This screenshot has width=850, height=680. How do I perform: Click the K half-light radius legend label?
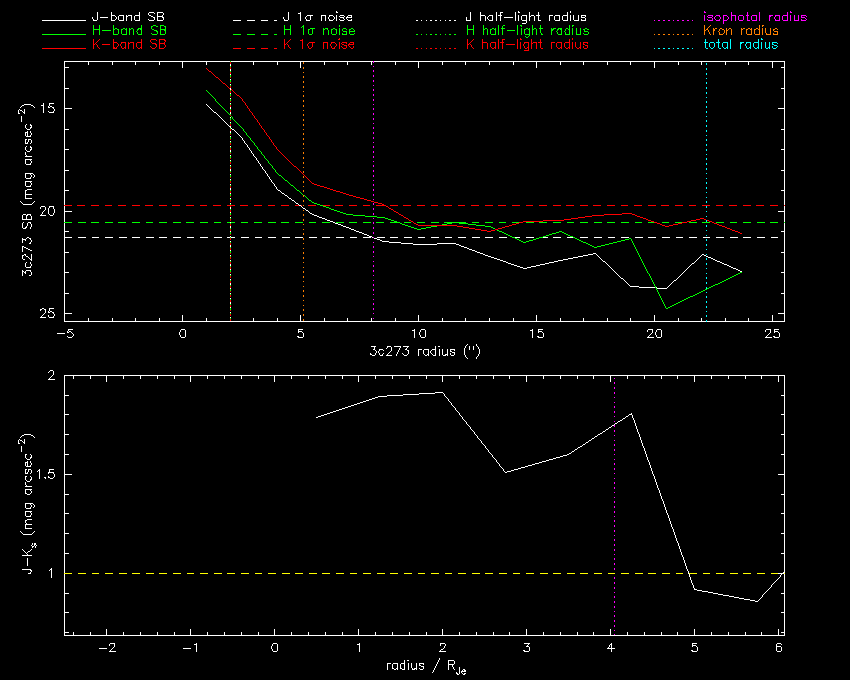526,45
